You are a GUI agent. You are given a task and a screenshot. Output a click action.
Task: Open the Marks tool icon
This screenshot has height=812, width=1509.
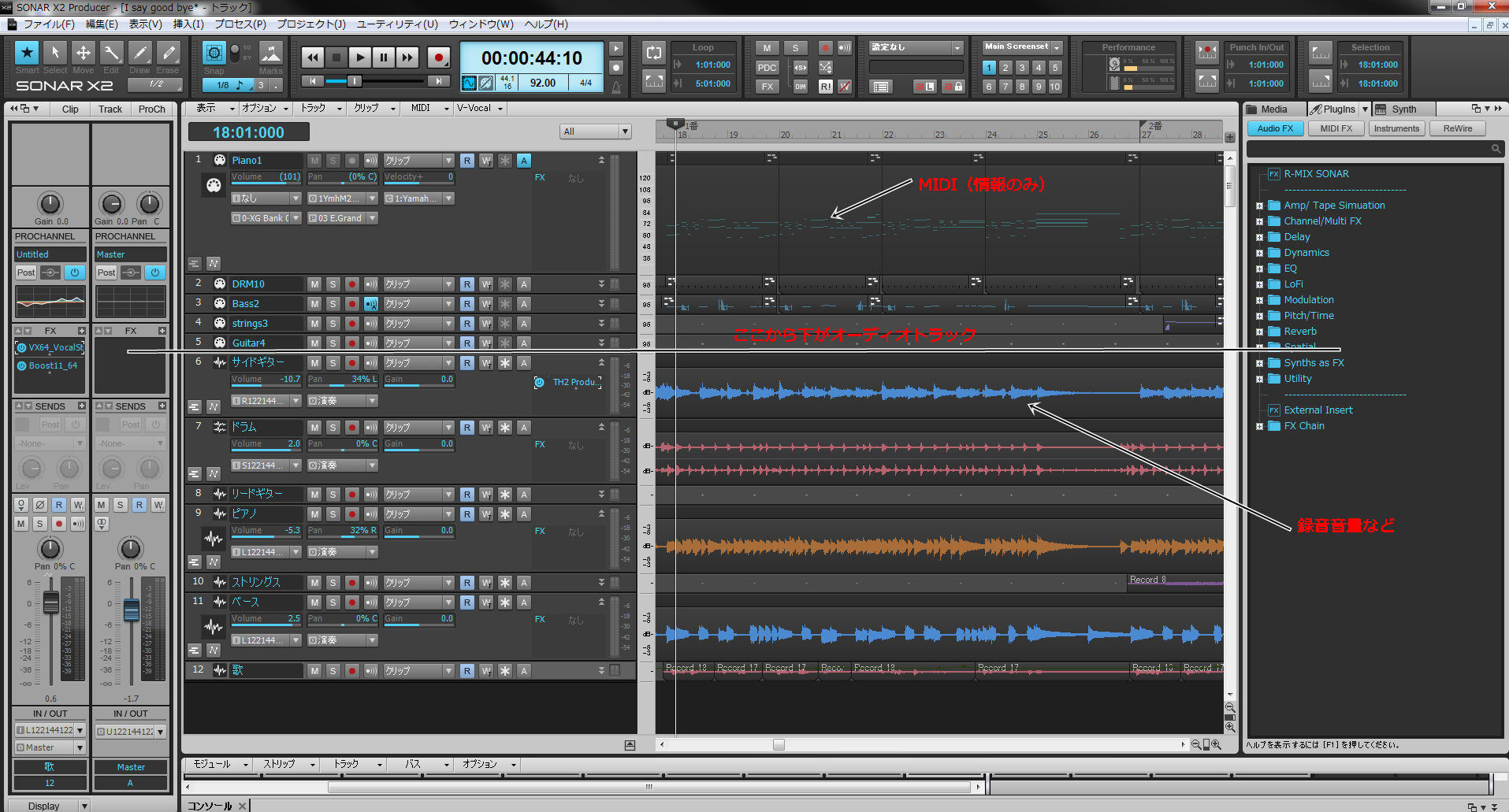(x=271, y=53)
